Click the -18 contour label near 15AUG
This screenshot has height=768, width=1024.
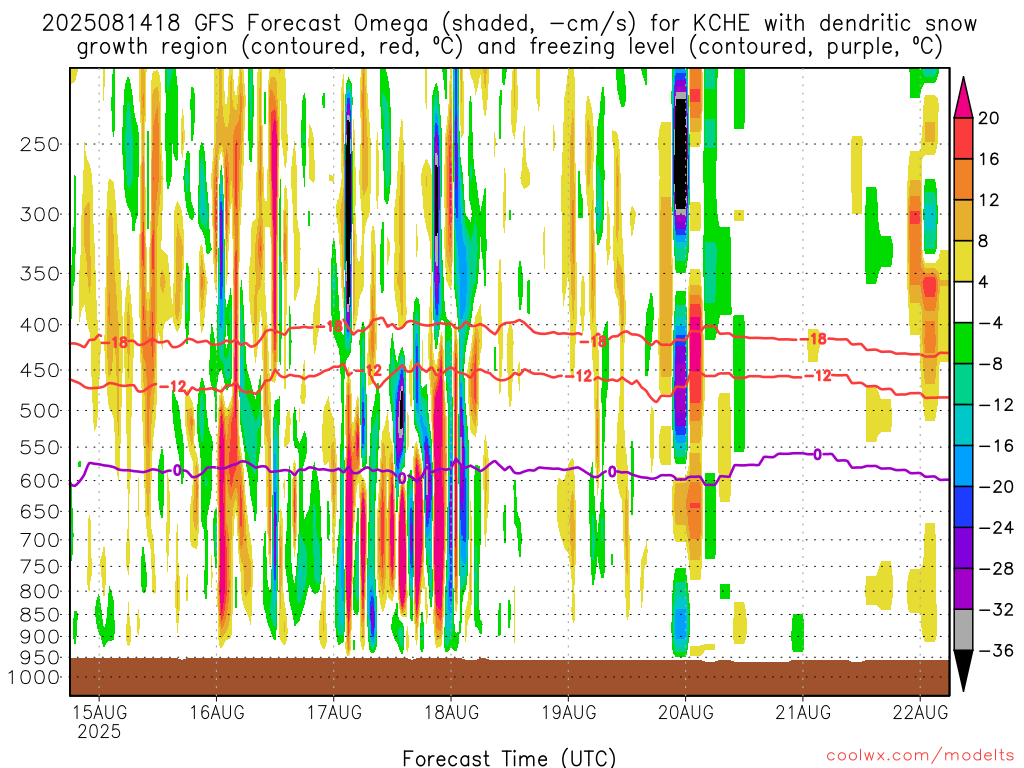pos(116,342)
